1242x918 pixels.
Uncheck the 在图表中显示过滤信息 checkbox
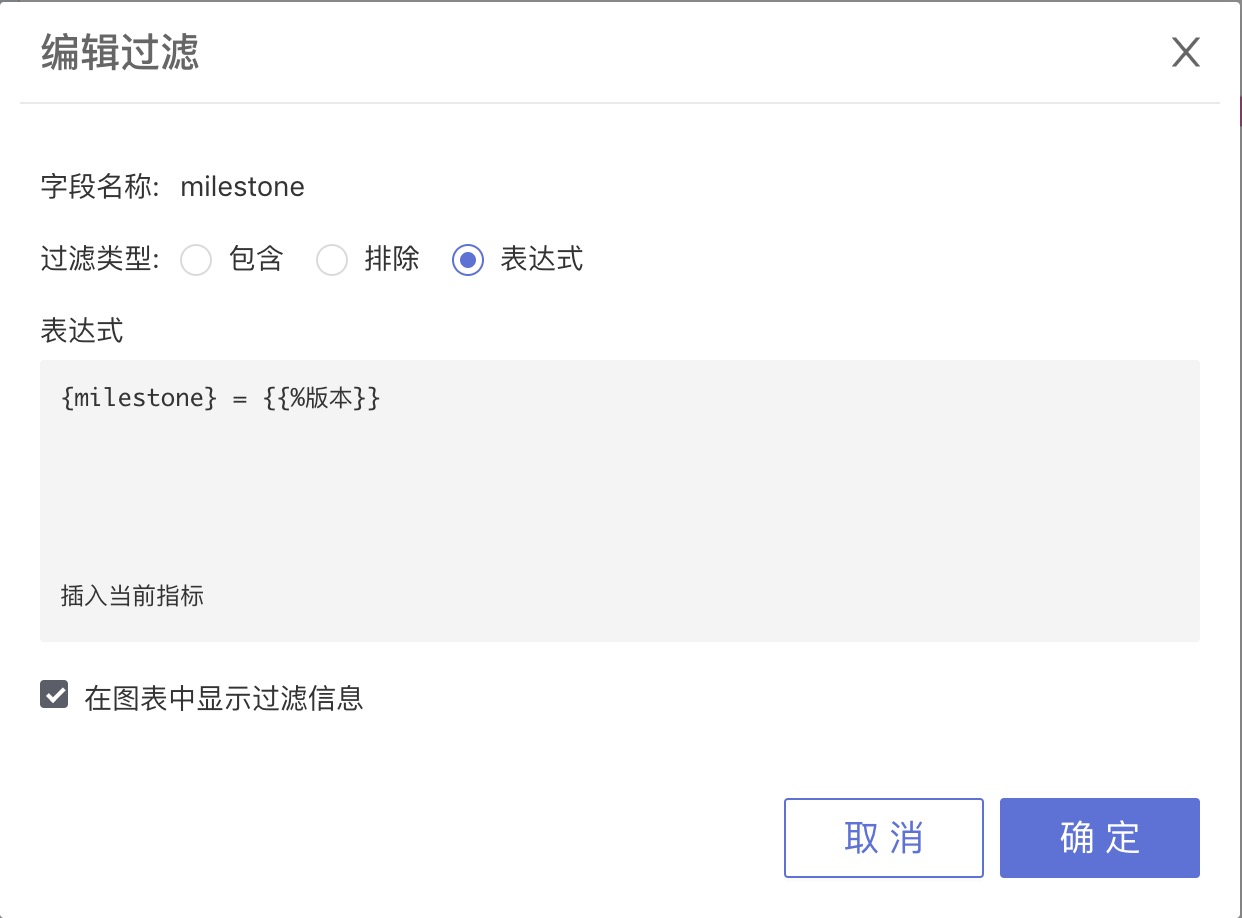click(x=54, y=694)
